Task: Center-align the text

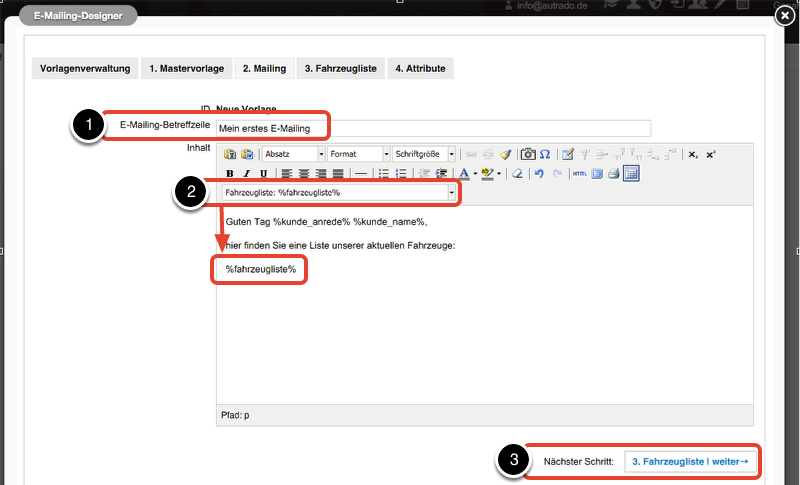Action: [x=304, y=173]
